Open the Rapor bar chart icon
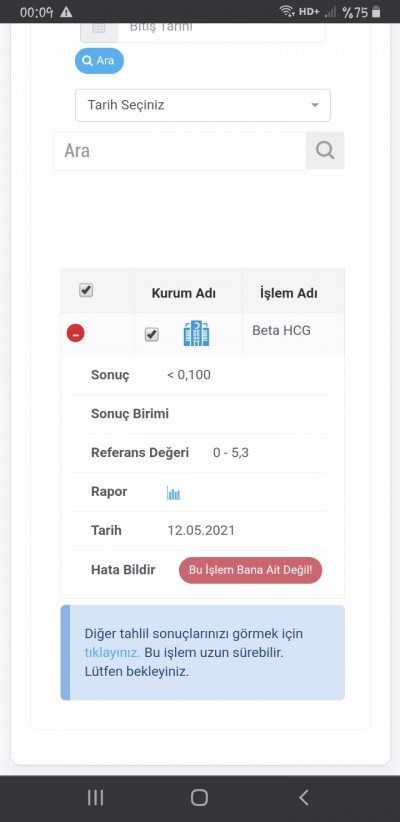This screenshot has width=400, height=822. point(174,493)
